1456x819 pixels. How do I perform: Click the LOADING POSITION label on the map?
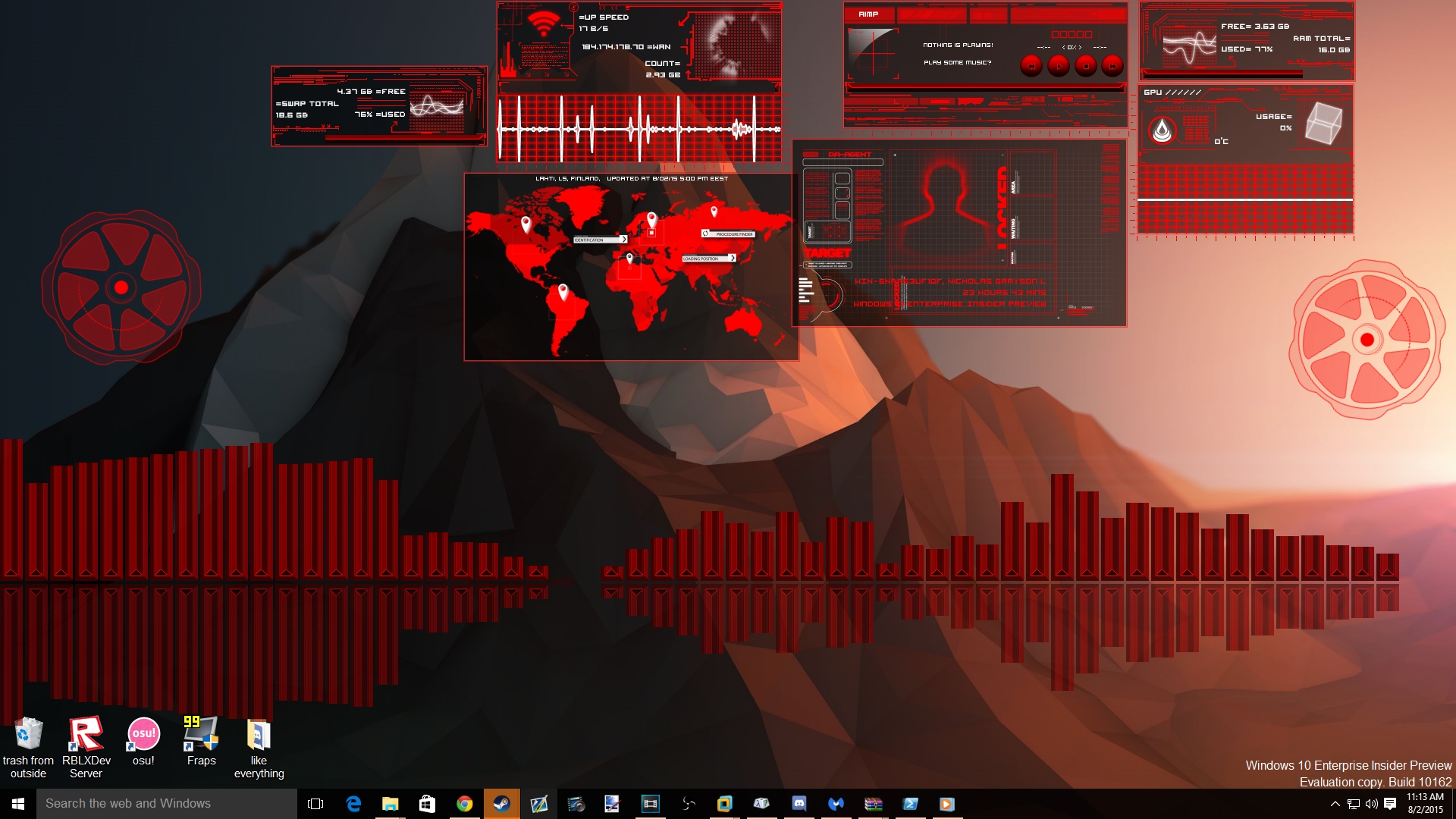(709, 259)
